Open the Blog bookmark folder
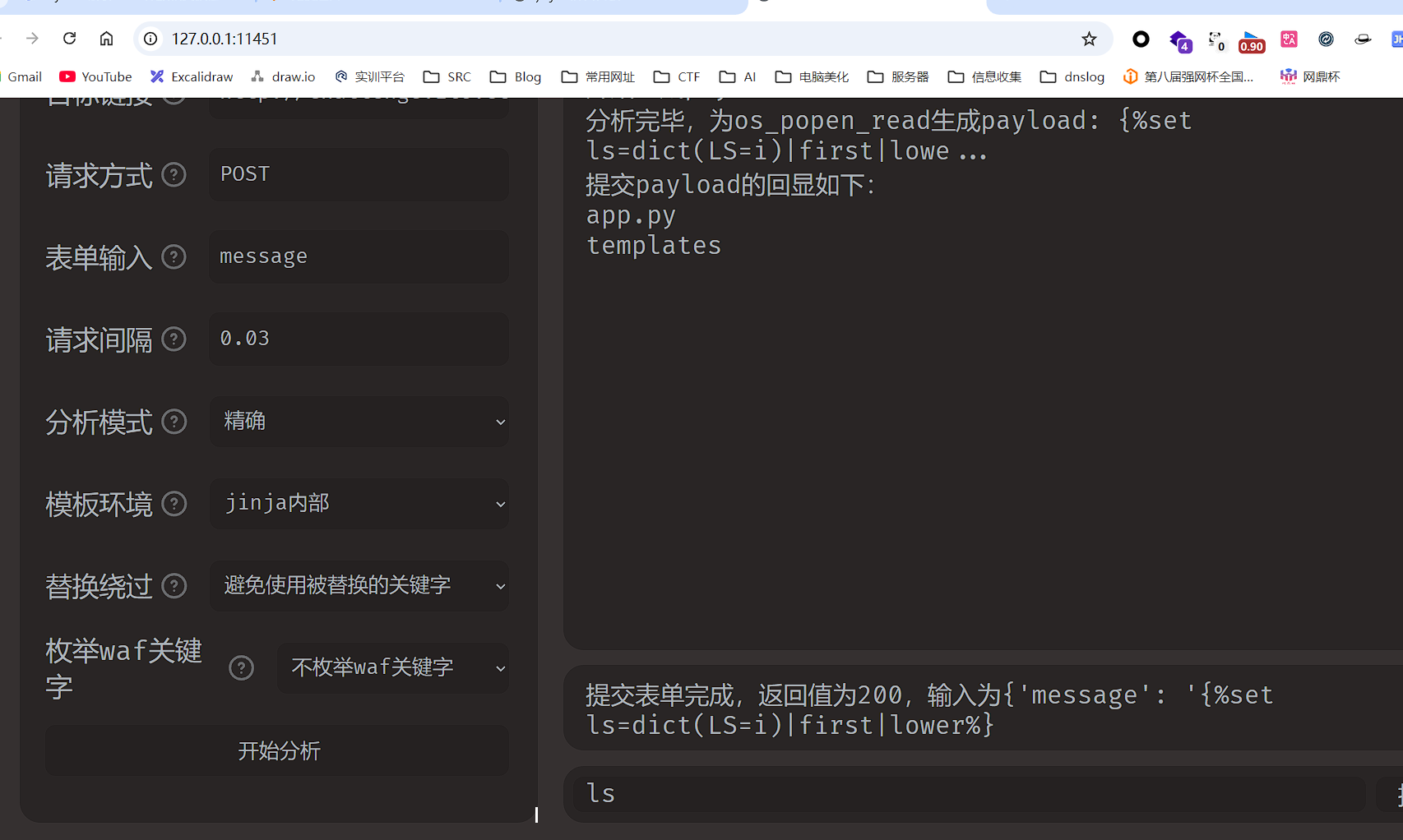 [x=516, y=76]
